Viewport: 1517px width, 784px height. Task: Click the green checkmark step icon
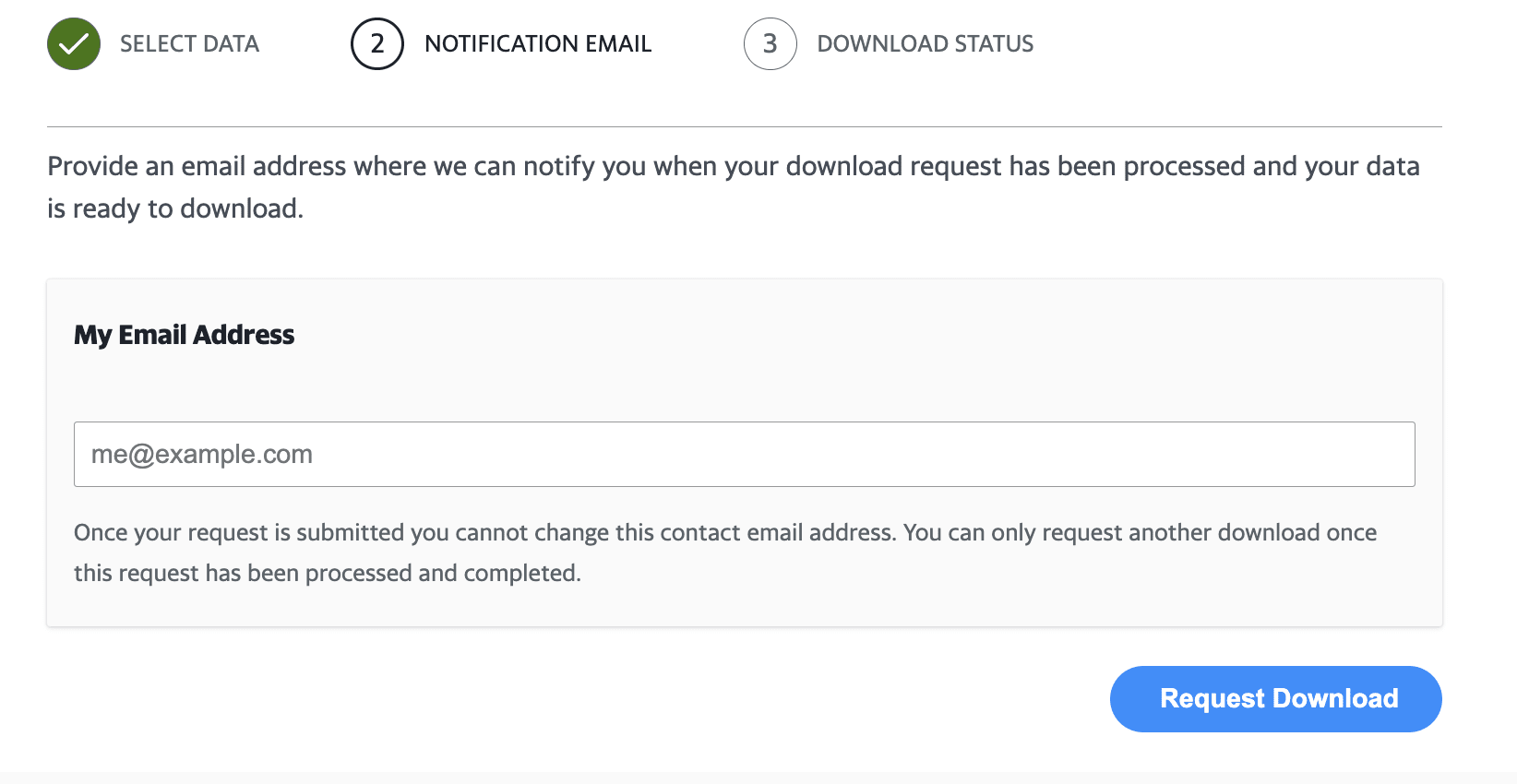[x=74, y=44]
